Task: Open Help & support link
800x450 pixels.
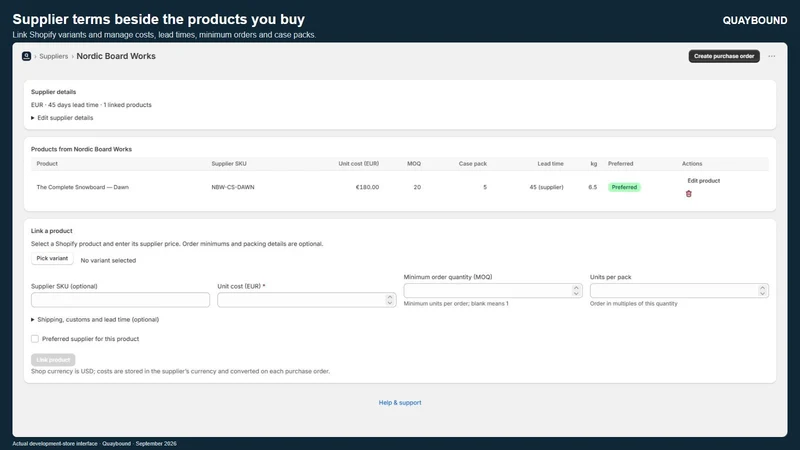Action: pos(400,403)
